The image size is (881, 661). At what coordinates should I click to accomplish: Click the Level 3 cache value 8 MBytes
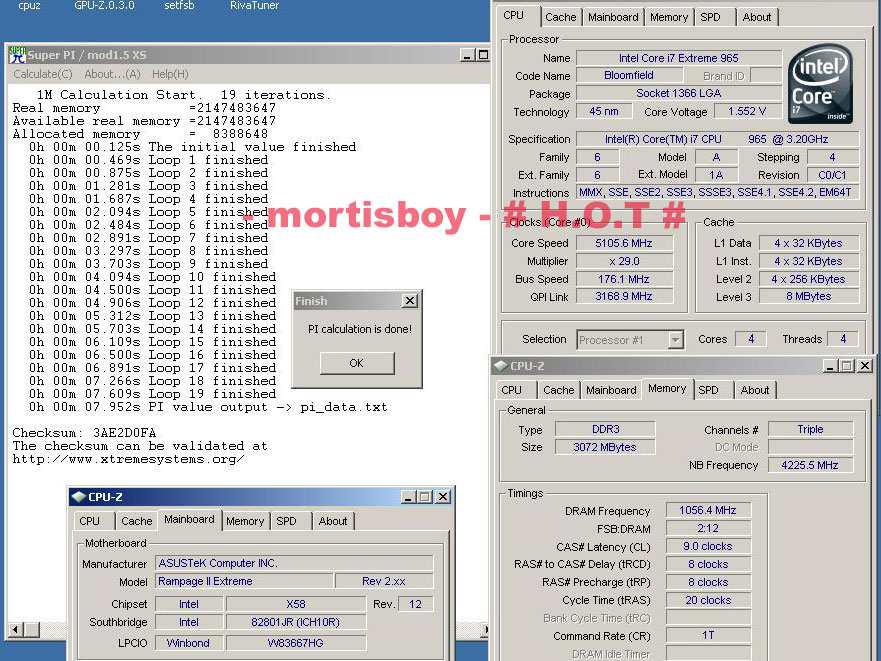809,296
